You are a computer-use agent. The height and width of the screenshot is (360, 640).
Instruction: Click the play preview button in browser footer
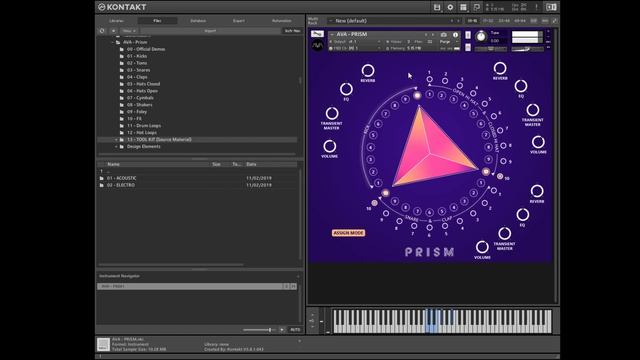[x=282, y=329]
